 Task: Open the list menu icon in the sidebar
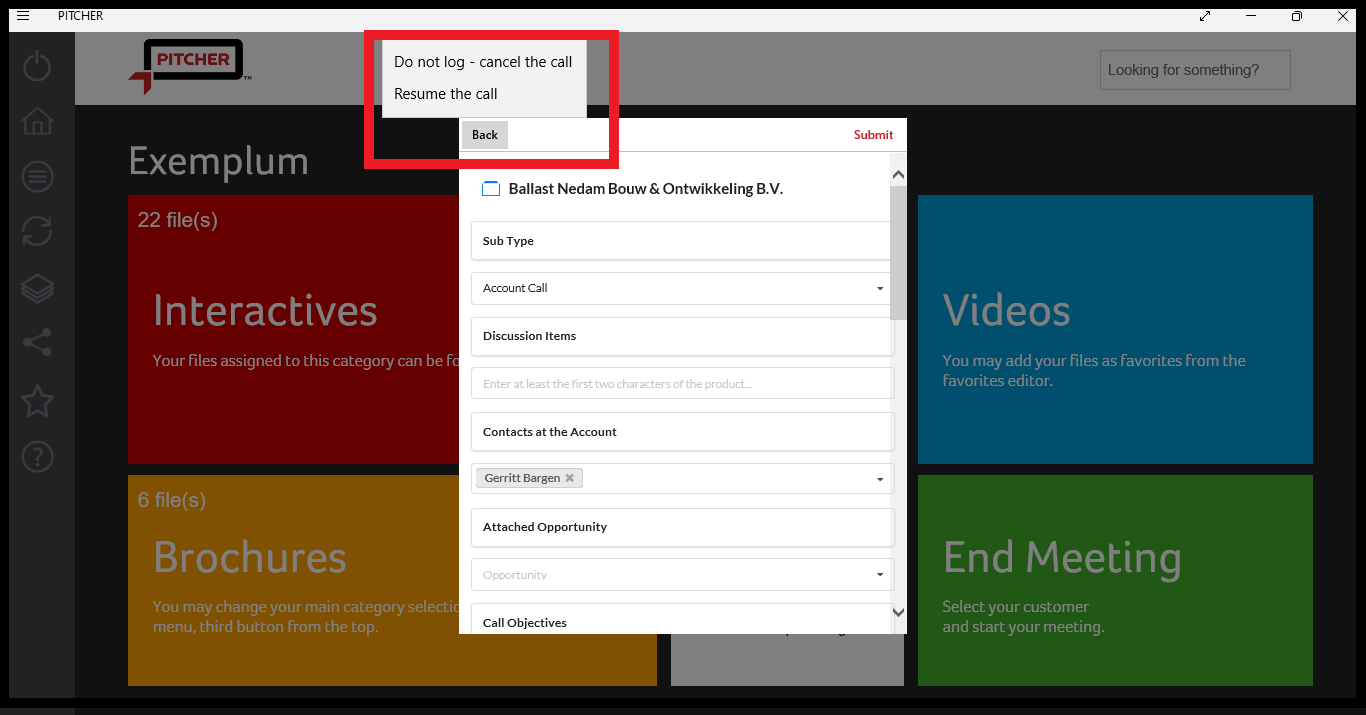[36, 176]
